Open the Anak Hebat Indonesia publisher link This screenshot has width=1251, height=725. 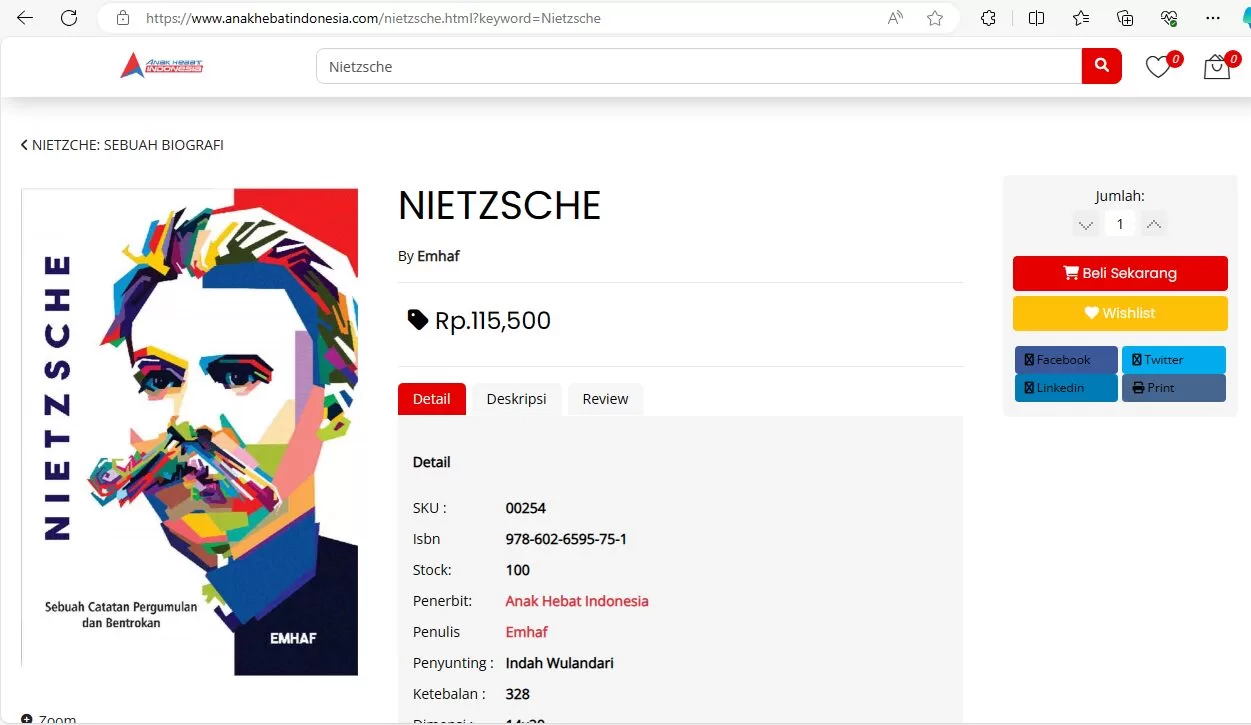pos(577,601)
